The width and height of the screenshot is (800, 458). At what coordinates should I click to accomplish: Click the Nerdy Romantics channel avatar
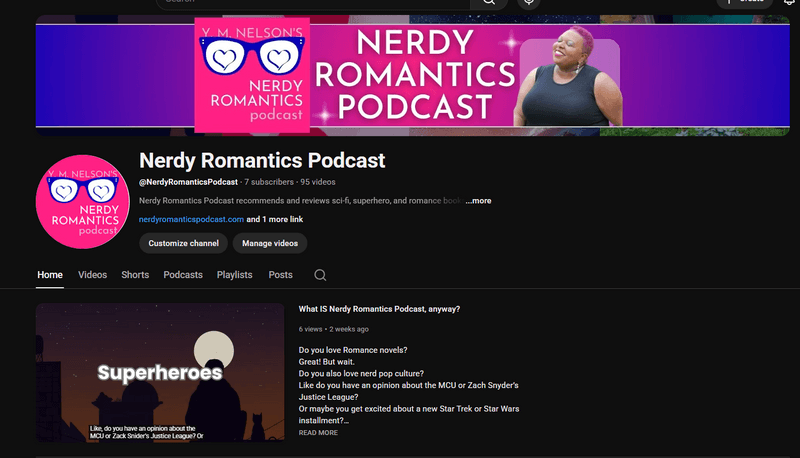83,202
